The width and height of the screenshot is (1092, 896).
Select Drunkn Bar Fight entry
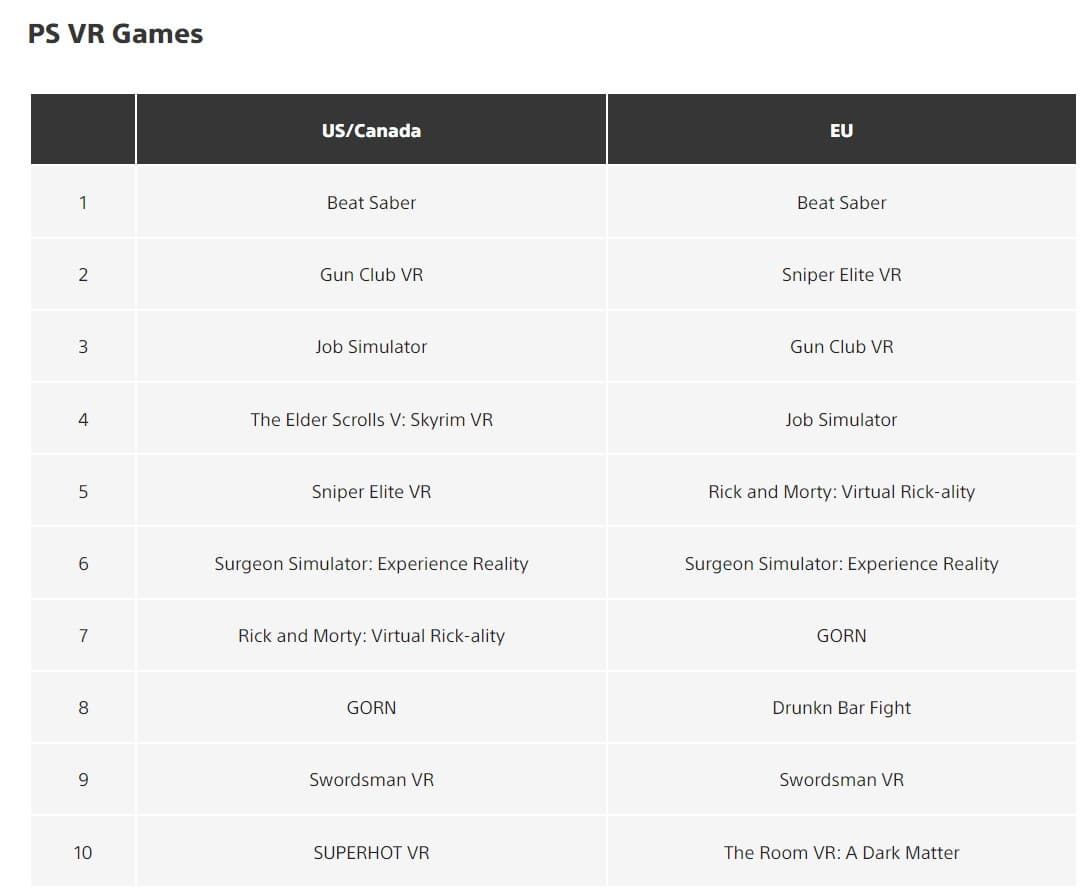pos(841,708)
